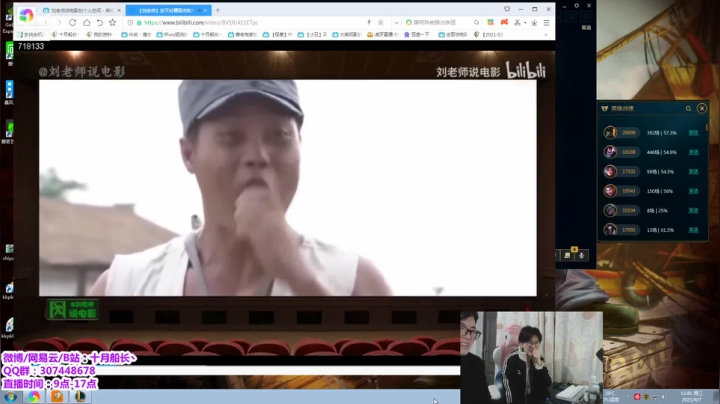
Task: Click the 19543 mastery score badge
Action: 629,191
